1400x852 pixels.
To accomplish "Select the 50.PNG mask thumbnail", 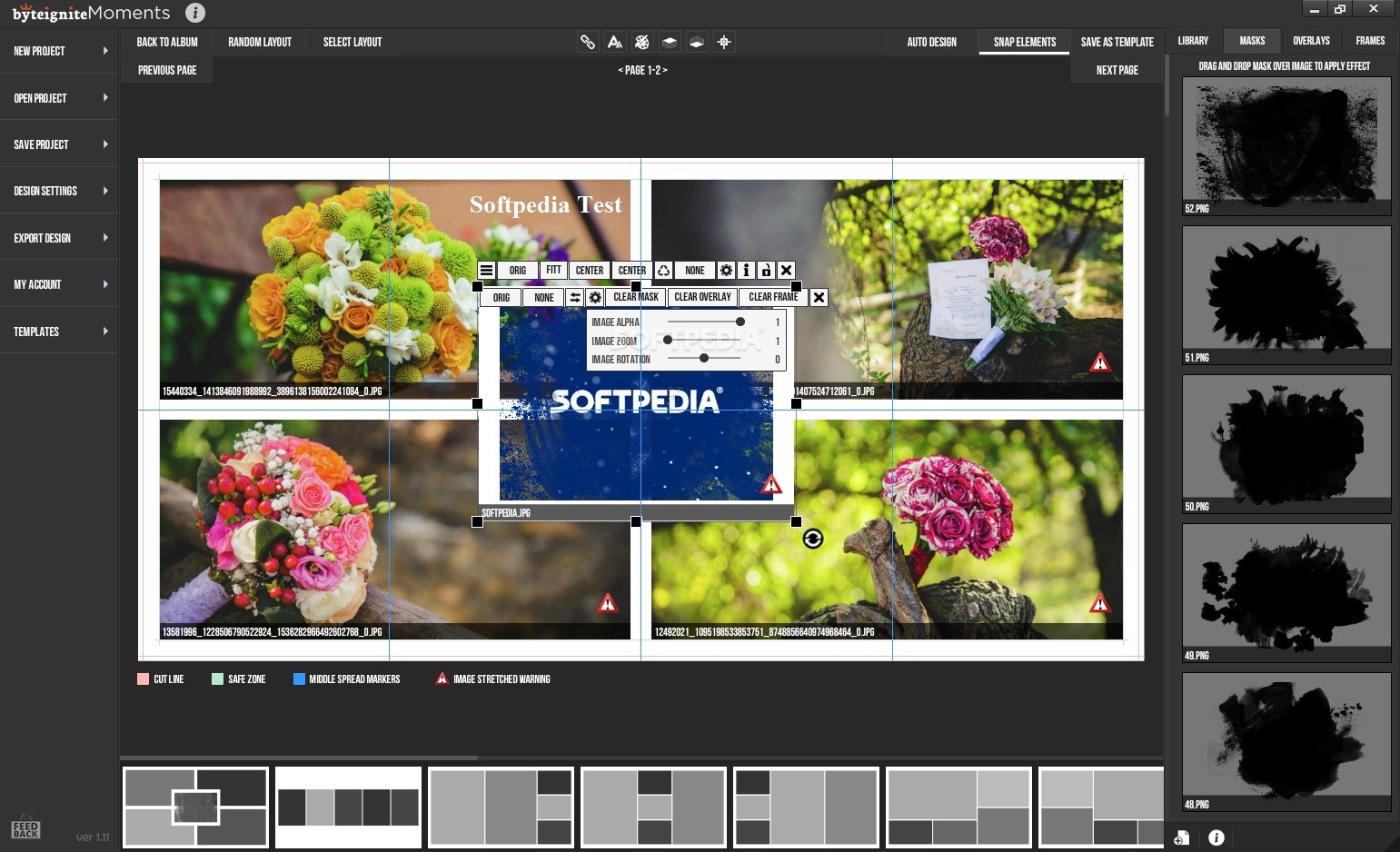I will coord(1286,443).
